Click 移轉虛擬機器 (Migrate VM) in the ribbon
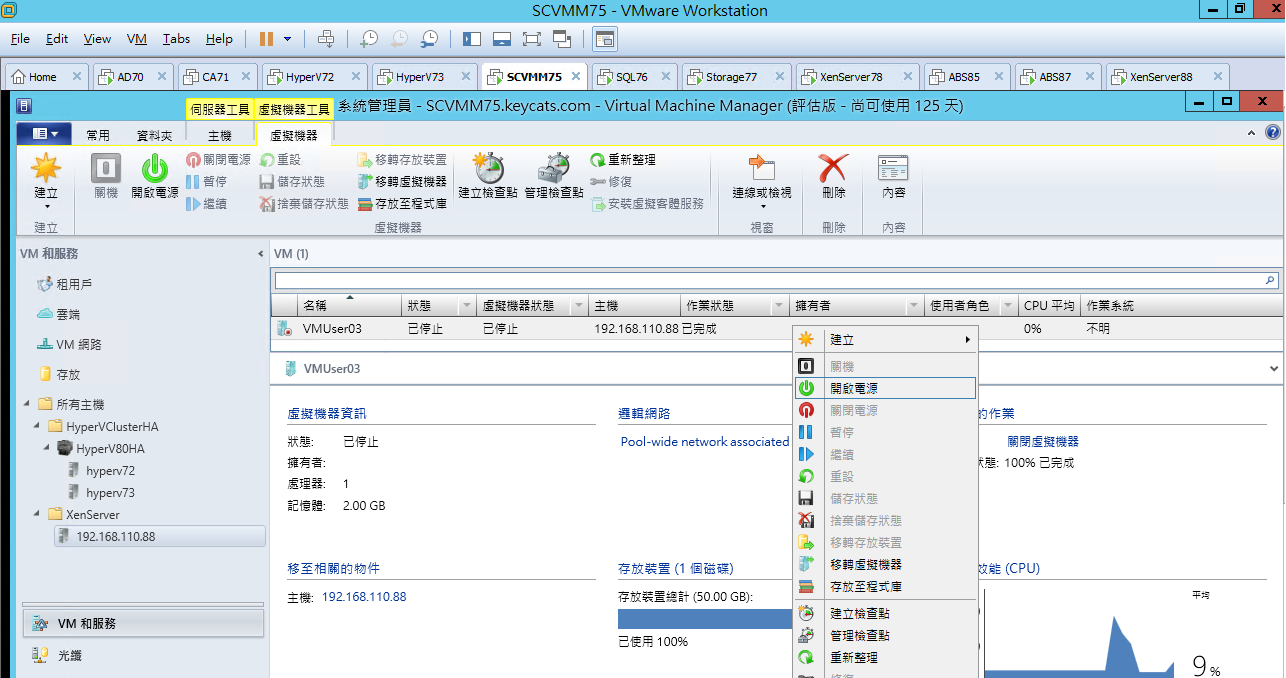Viewport: 1286px width, 678px height. pyautogui.click(x=402, y=182)
